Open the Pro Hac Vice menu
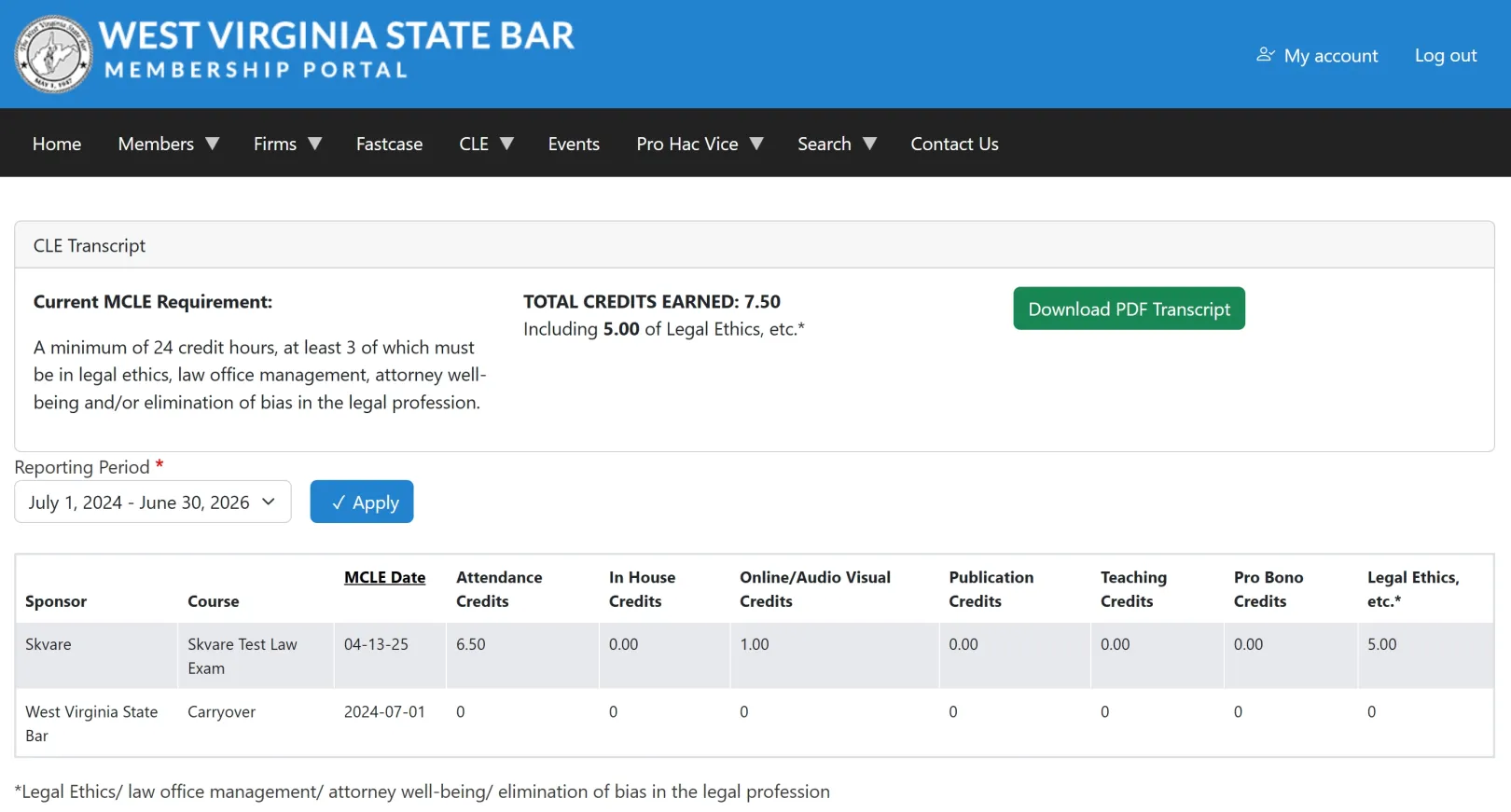This screenshot has height=812, width=1511. coord(687,144)
